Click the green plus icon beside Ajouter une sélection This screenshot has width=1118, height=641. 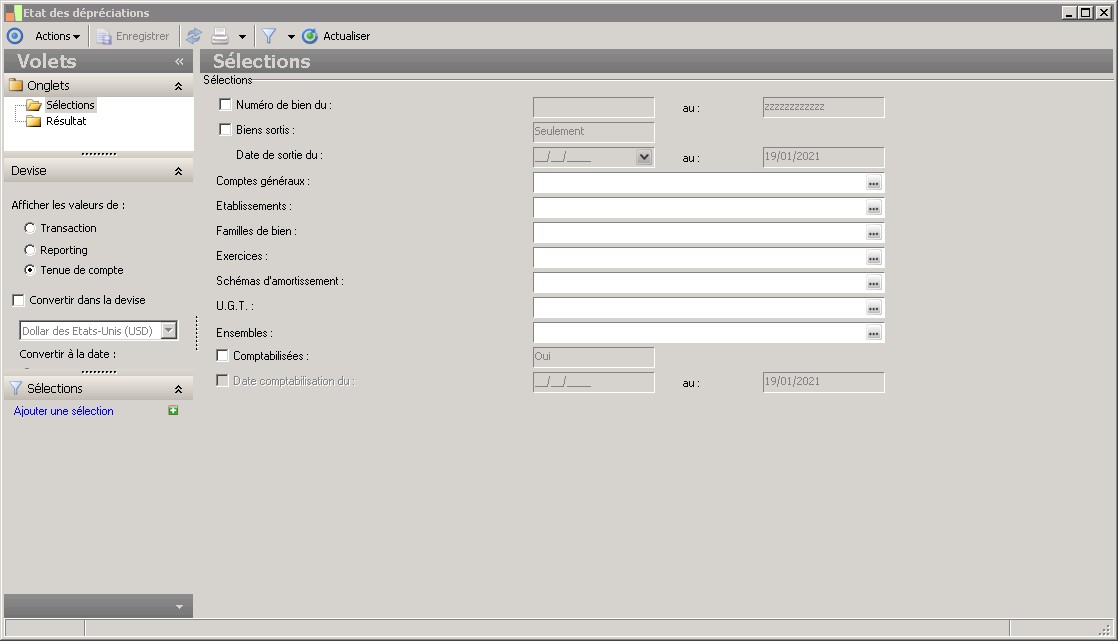(173, 411)
